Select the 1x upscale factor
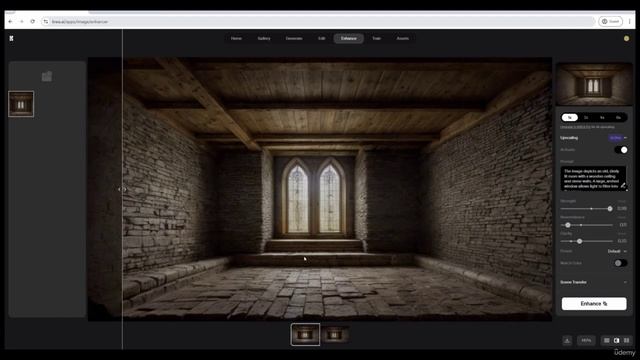640x360 pixels. (x=570, y=118)
